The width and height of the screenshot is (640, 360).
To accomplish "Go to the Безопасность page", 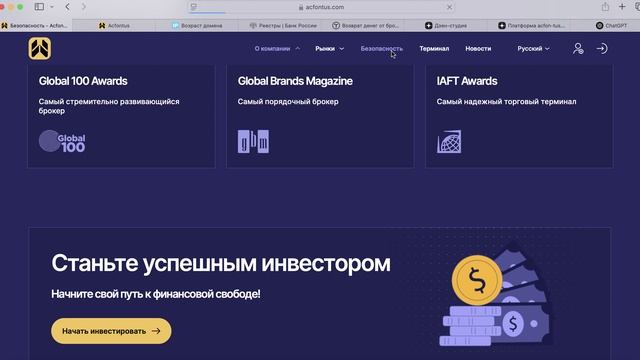I will 381,49.
